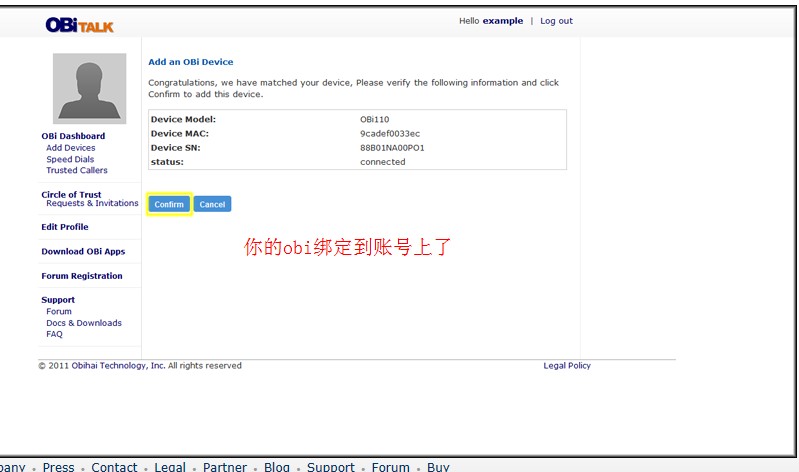The height and width of the screenshot is (472, 799).
Task: Click the Device MAC label
Action: click(x=180, y=134)
